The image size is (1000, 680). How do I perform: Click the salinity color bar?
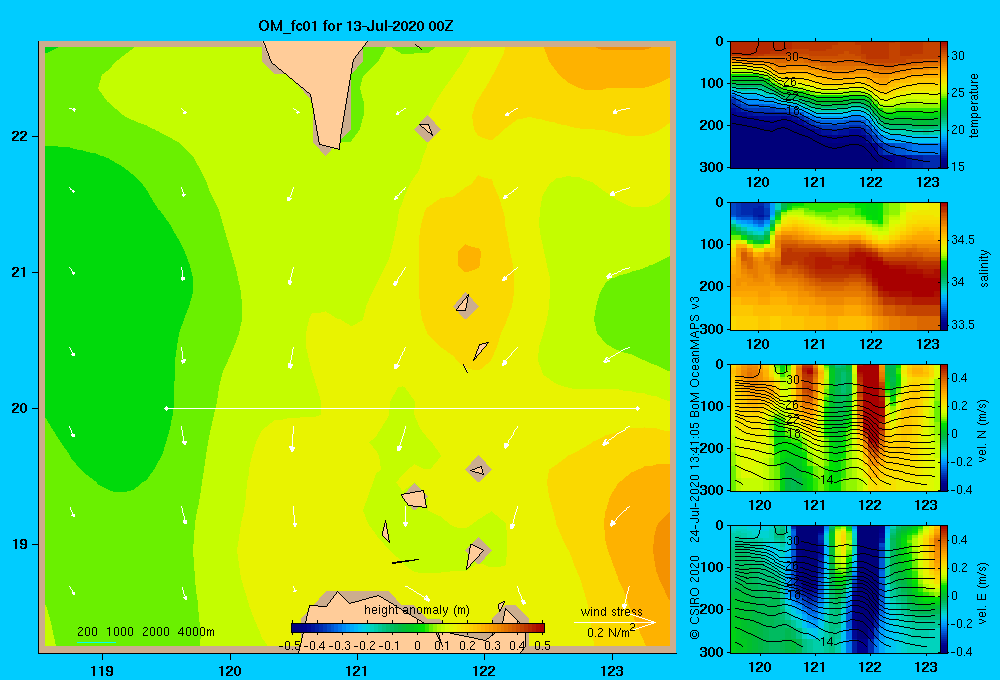coord(944,266)
